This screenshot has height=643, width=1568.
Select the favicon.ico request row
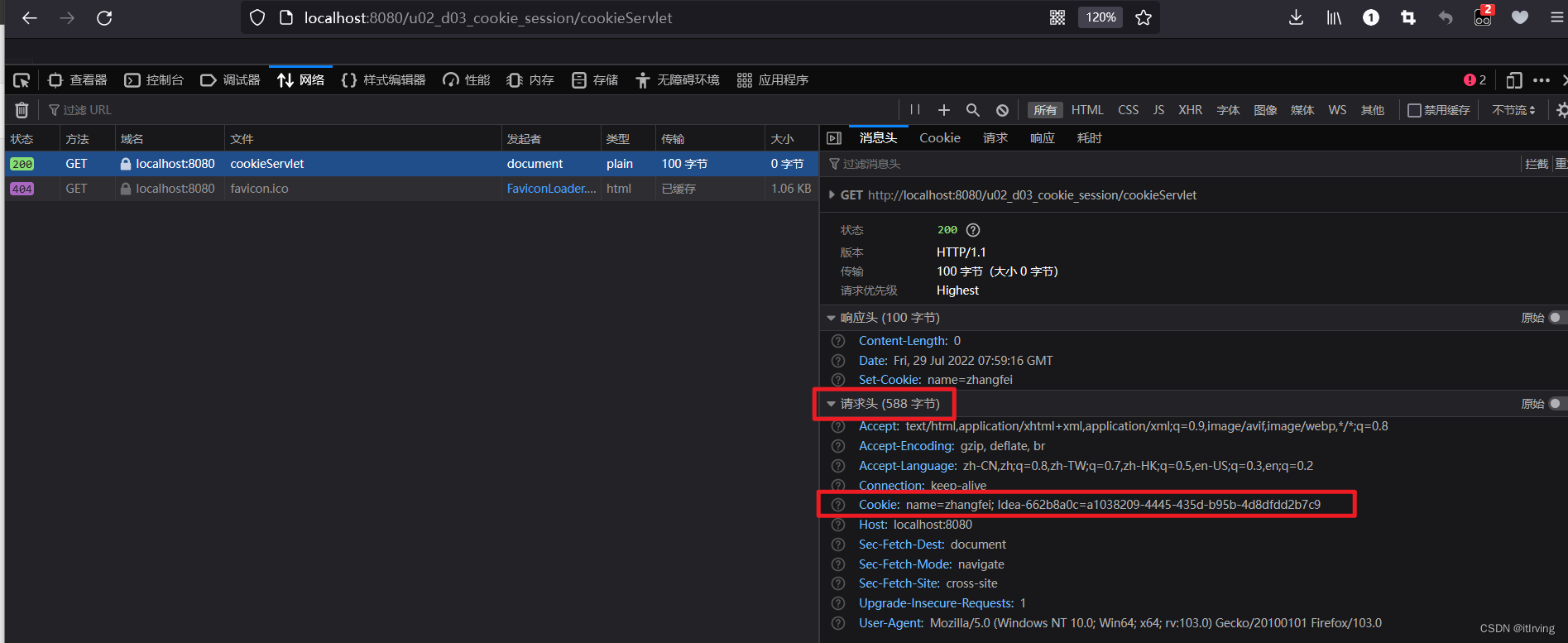point(411,189)
